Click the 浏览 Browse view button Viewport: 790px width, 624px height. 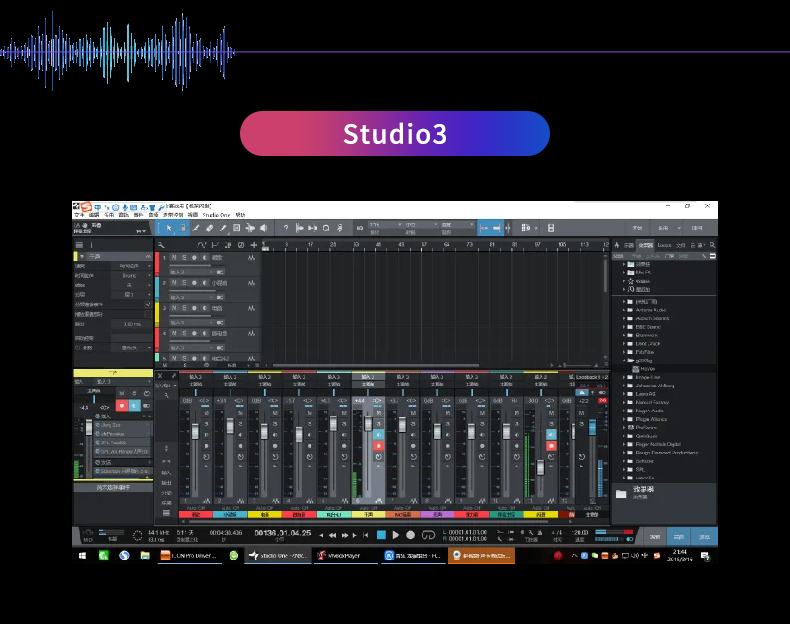click(704, 537)
